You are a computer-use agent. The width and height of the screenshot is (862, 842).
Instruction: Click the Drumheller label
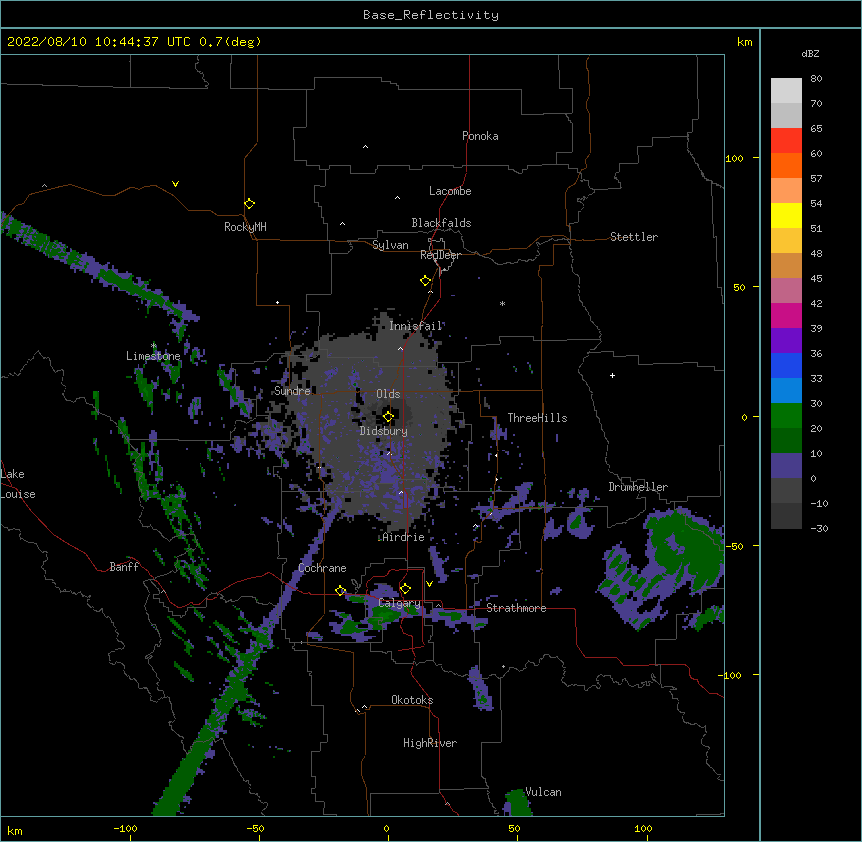(x=638, y=487)
